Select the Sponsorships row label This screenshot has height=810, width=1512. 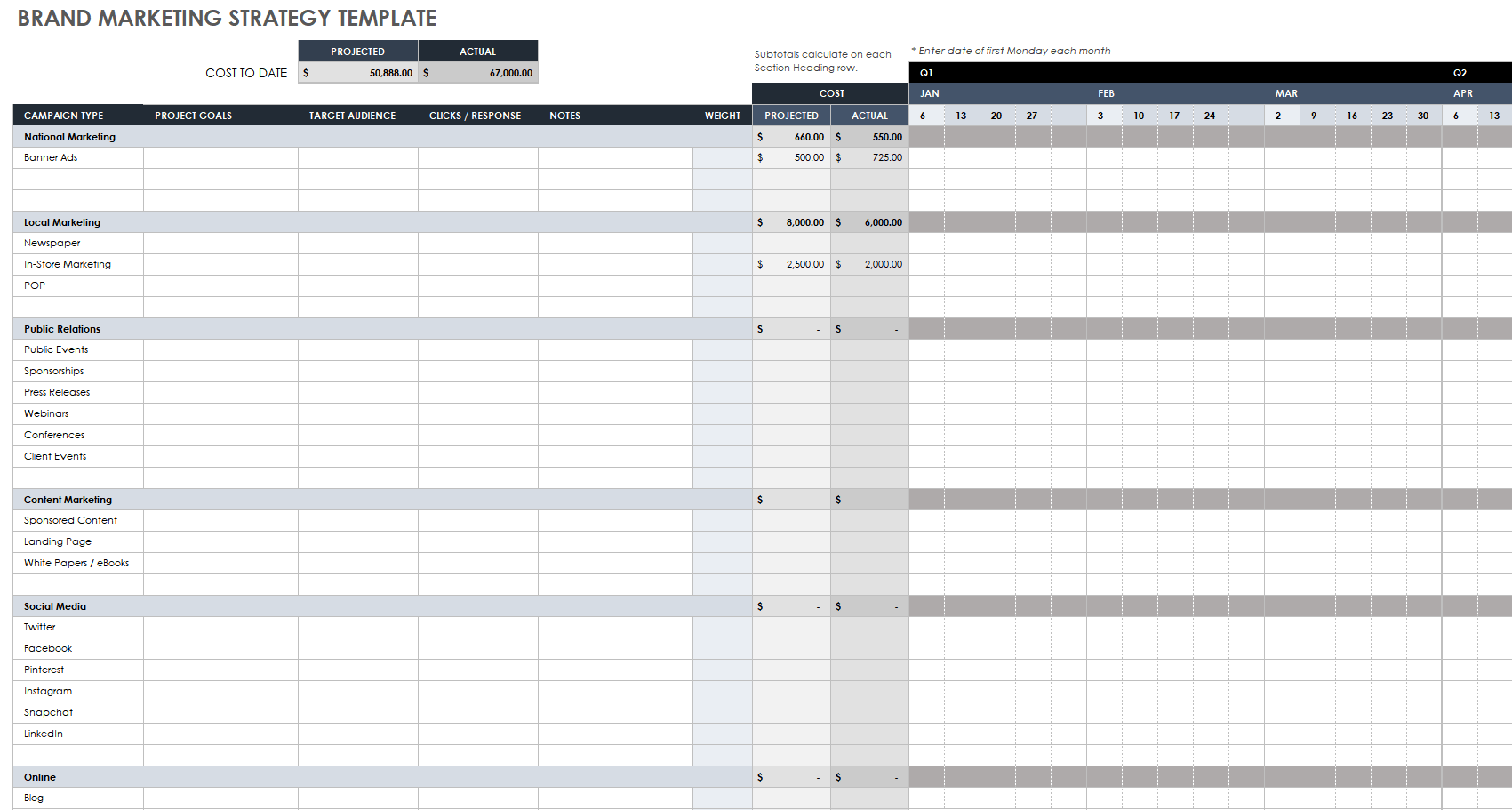click(x=53, y=371)
